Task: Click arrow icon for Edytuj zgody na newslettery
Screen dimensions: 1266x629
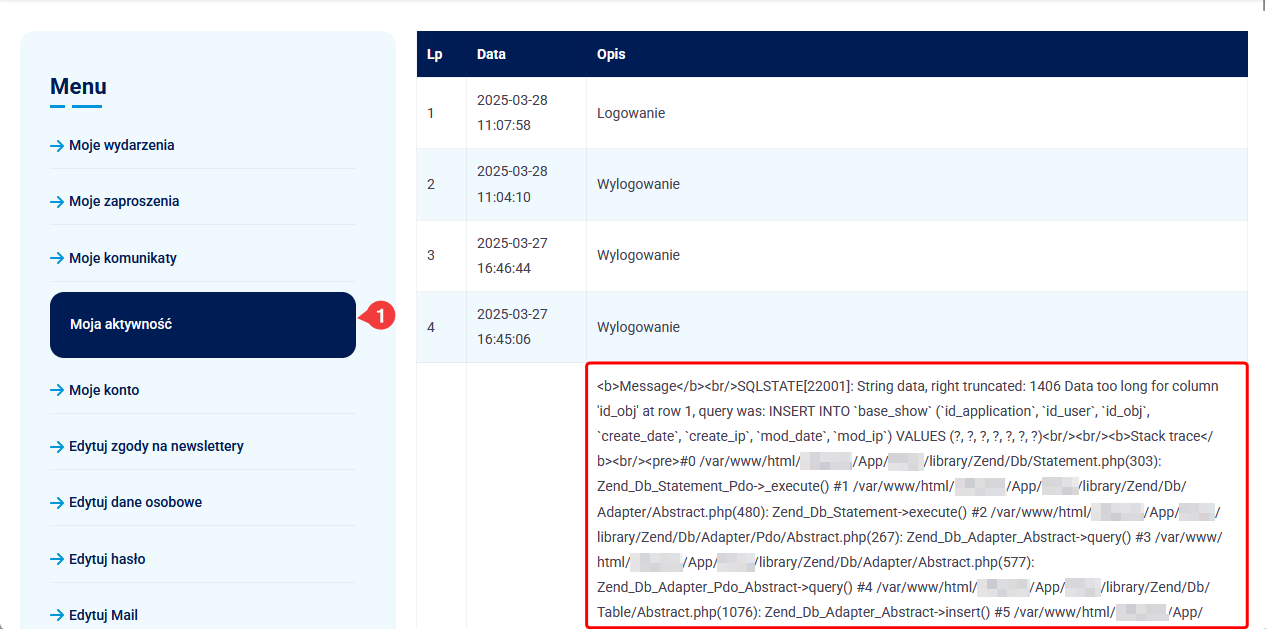Action: 57,447
